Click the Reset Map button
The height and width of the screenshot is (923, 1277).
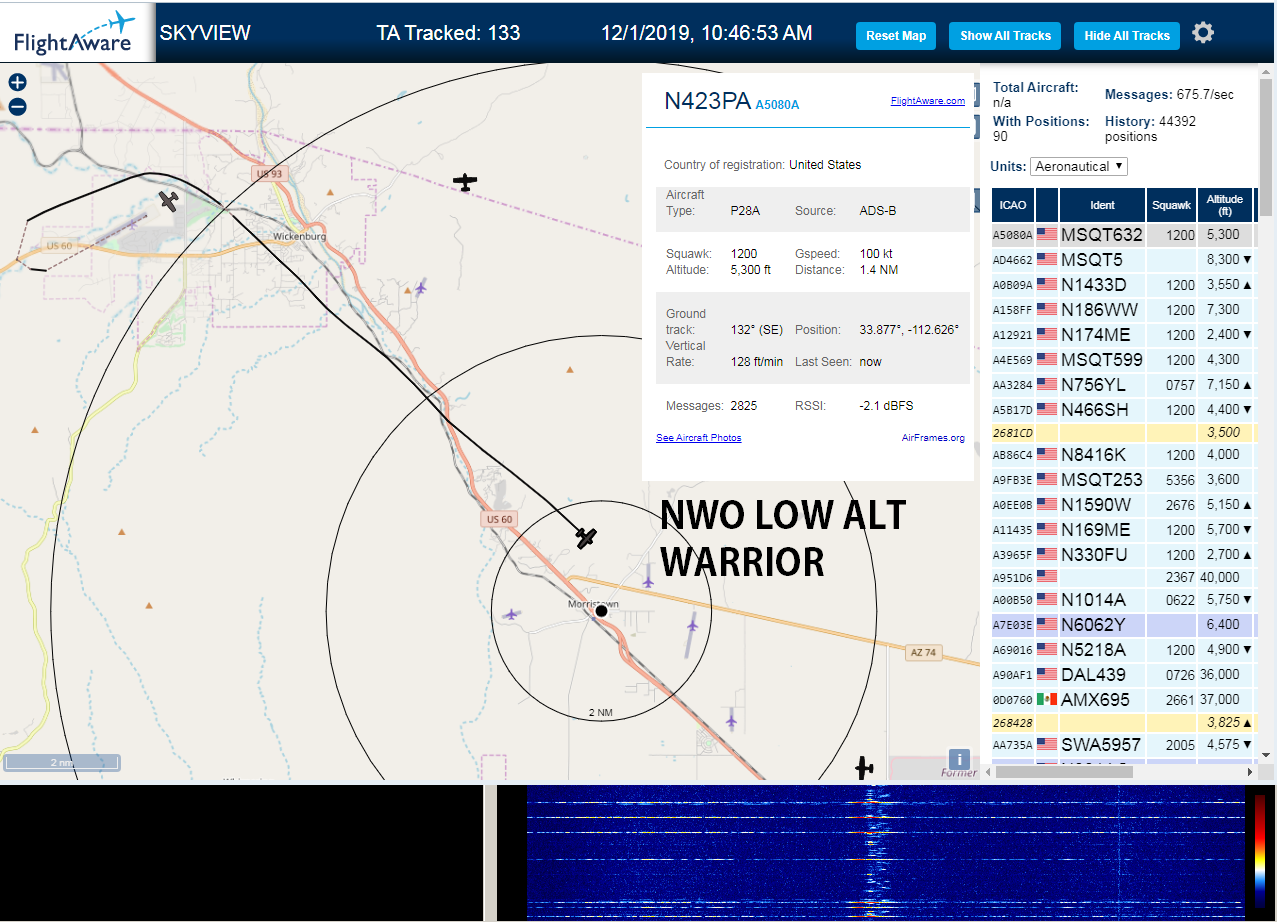[x=896, y=36]
